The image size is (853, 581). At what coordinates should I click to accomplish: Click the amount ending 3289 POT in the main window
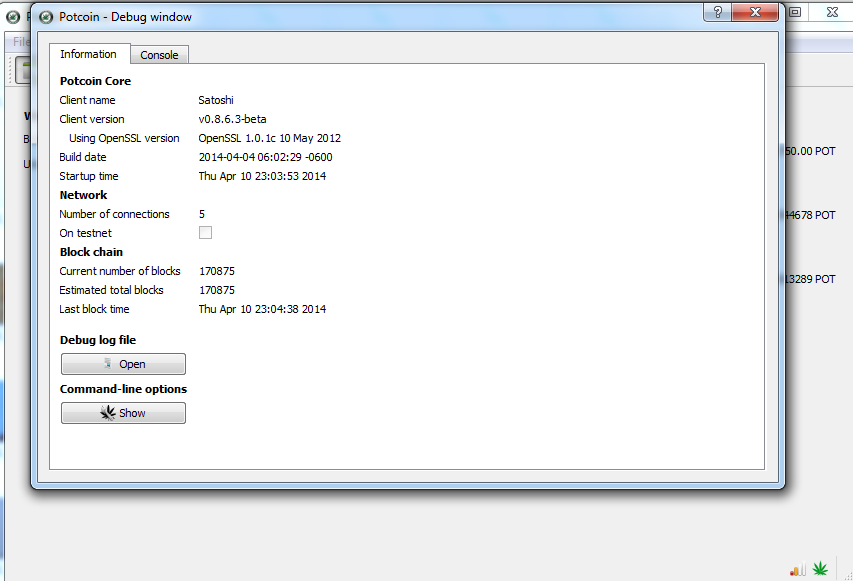tap(810, 279)
